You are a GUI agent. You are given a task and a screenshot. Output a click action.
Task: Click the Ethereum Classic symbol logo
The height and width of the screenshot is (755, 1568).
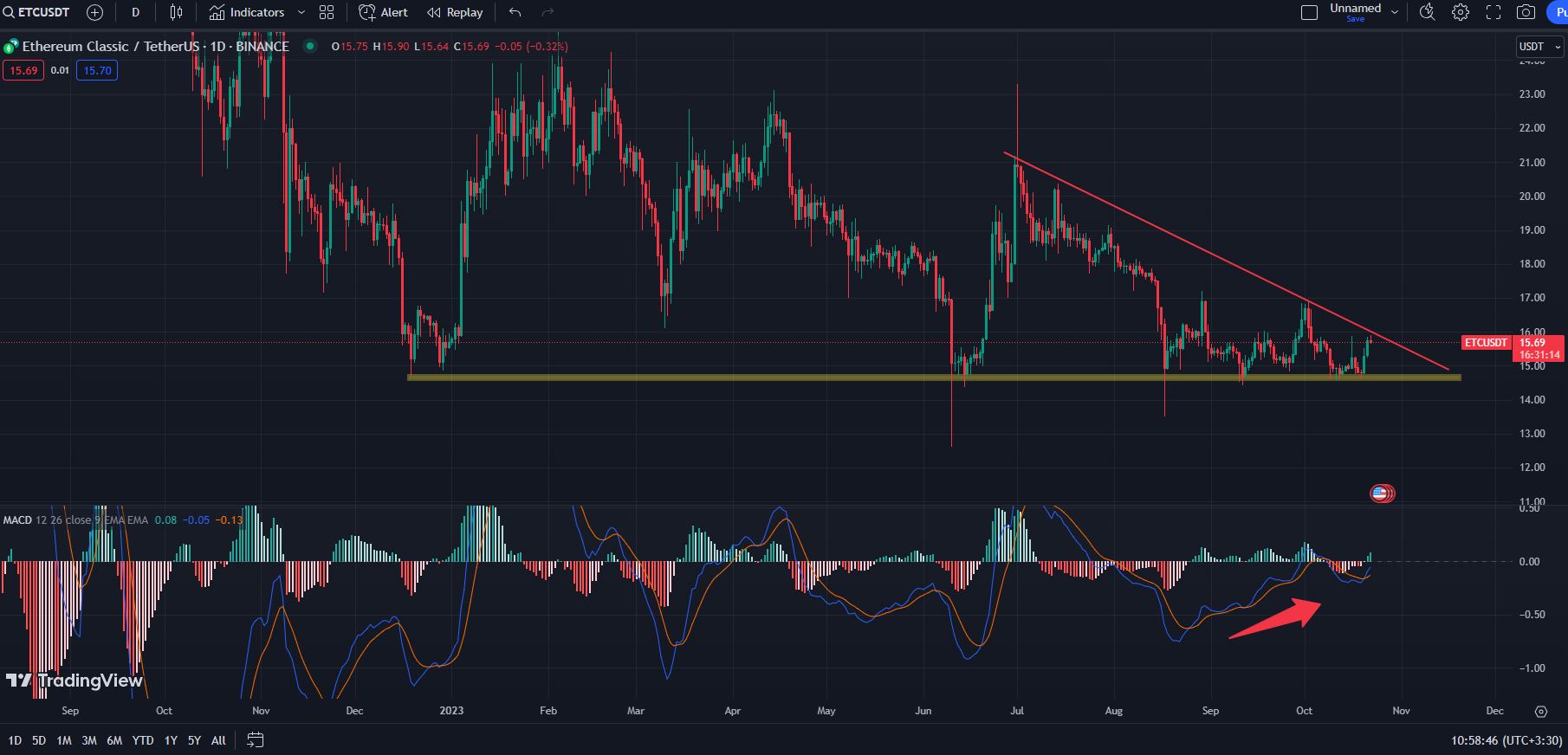click(x=11, y=47)
